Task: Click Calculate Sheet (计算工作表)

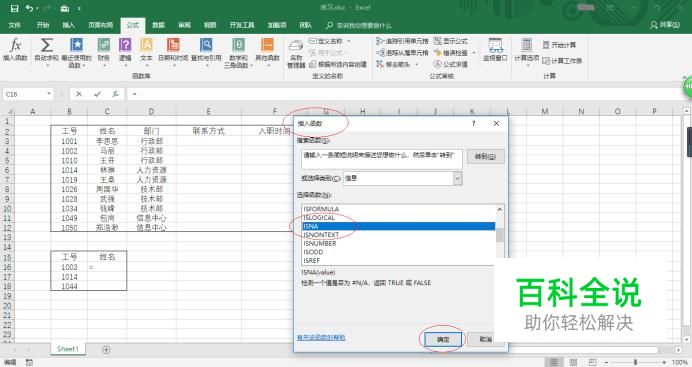Action: (x=562, y=60)
